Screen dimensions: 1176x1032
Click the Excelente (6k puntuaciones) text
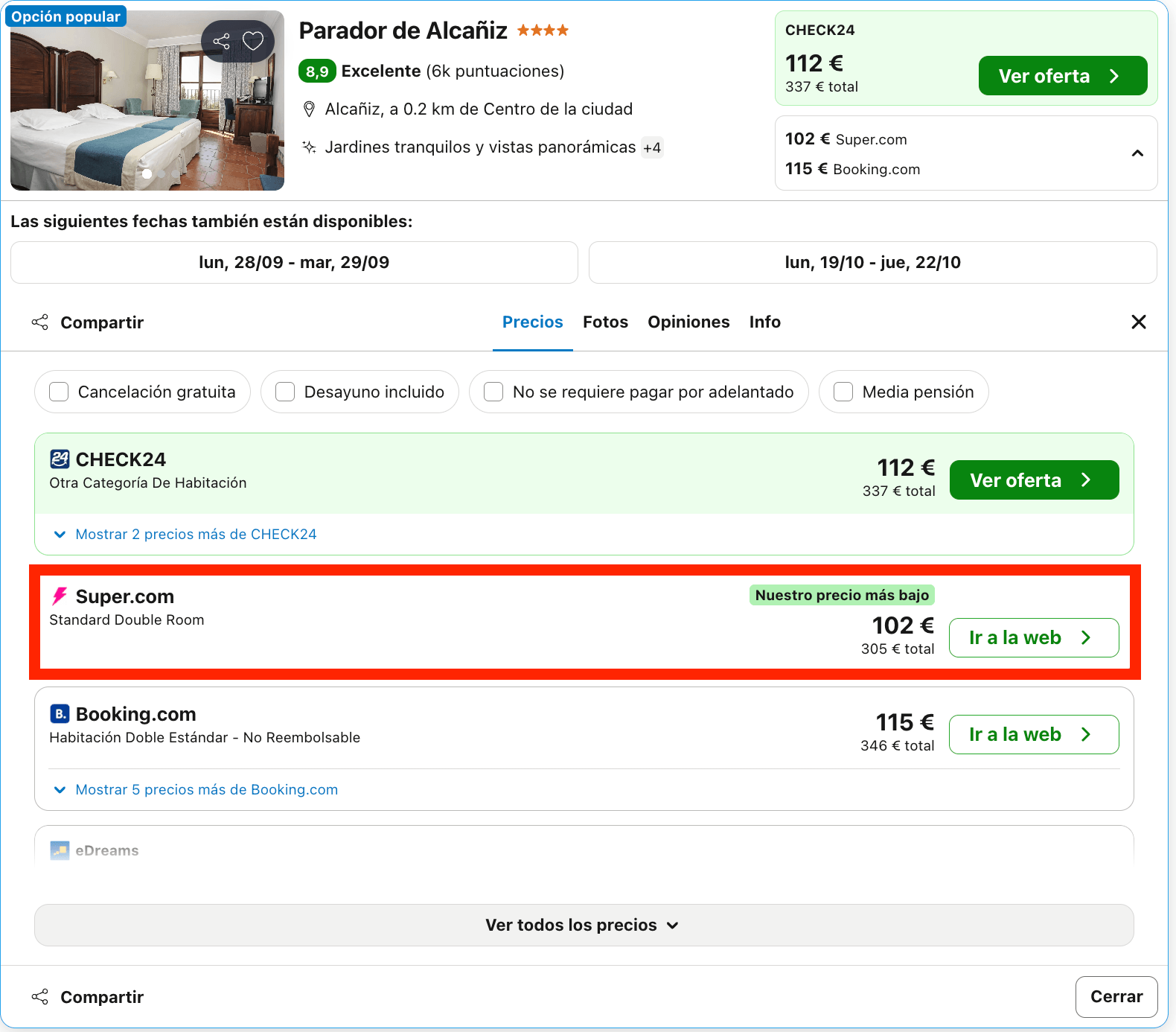[x=453, y=71]
